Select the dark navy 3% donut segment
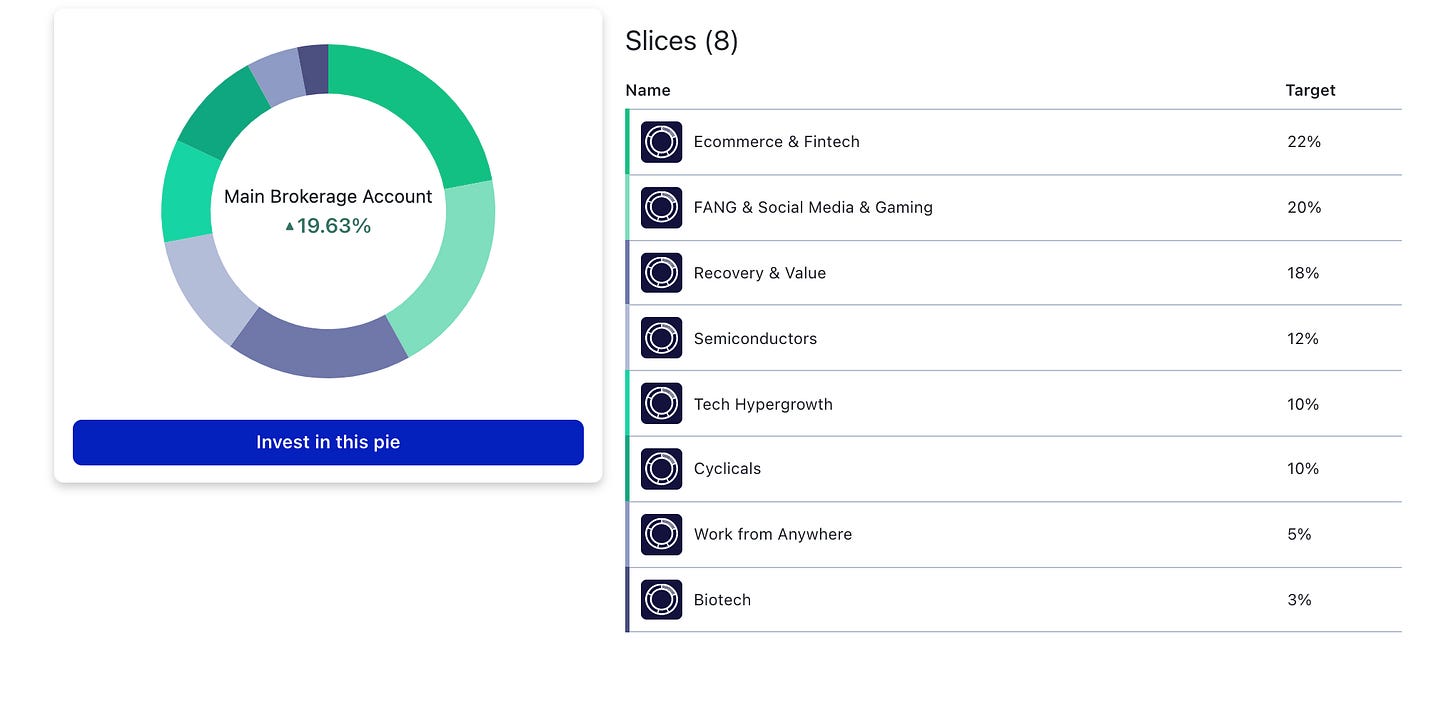Image resolution: width=1456 pixels, height=711 pixels. (314, 69)
